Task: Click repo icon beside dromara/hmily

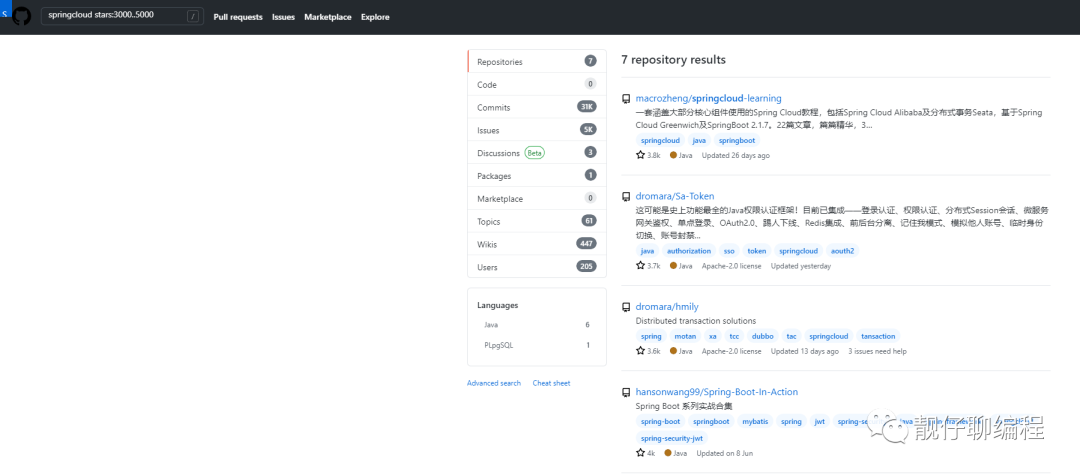Action: click(626, 307)
